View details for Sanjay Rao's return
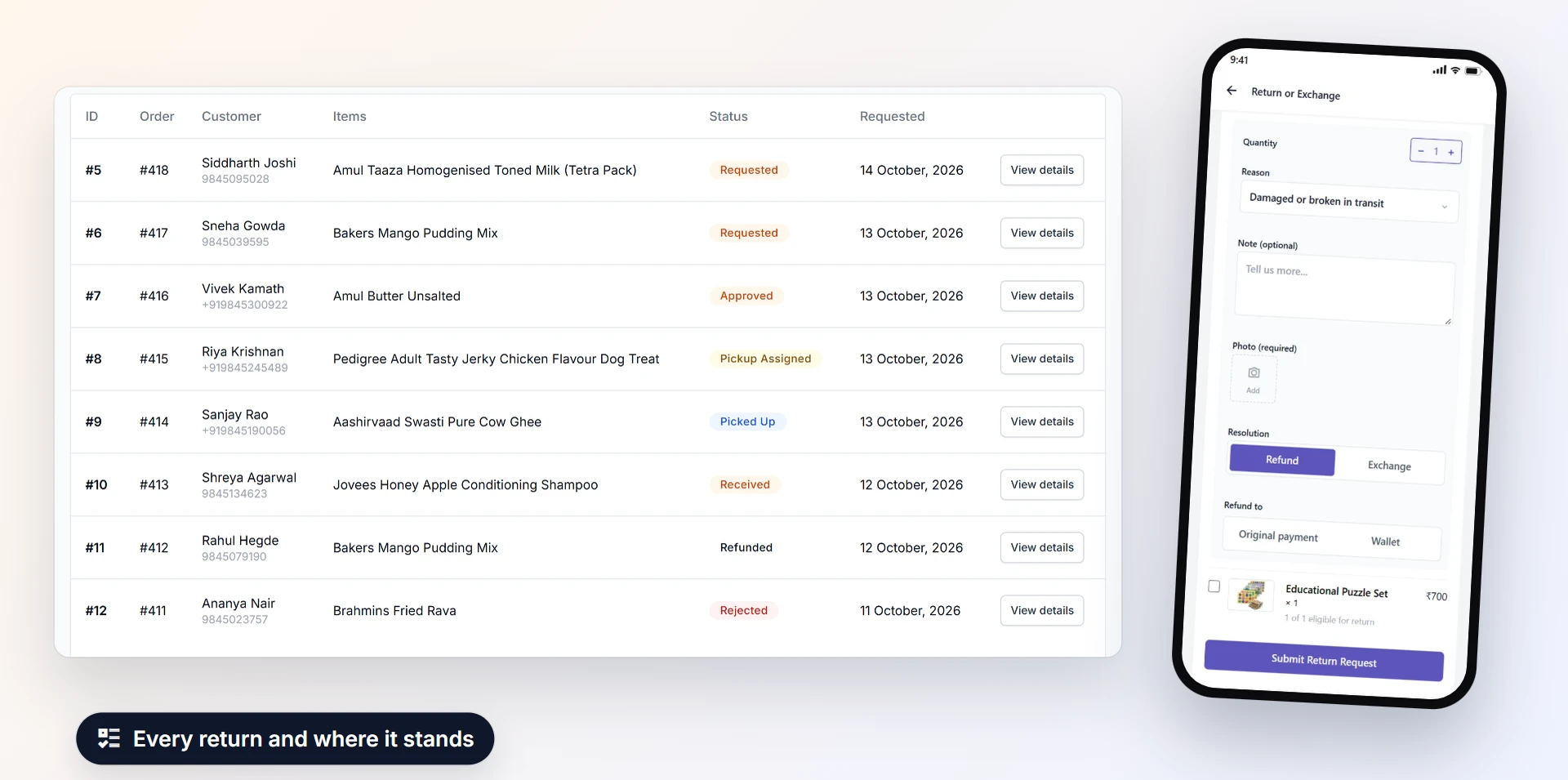Image resolution: width=1568 pixels, height=780 pixels. point(1042,421)
